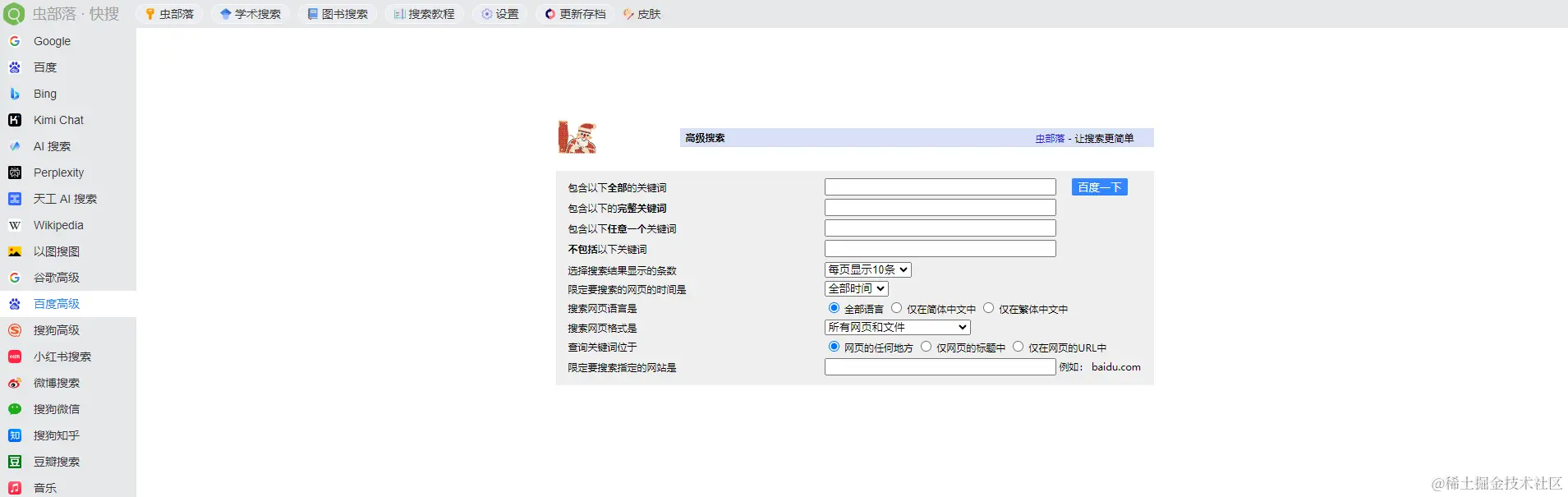
Task: Click the 百度 paw icon in sidebar
Action: (x=15, y=67)
